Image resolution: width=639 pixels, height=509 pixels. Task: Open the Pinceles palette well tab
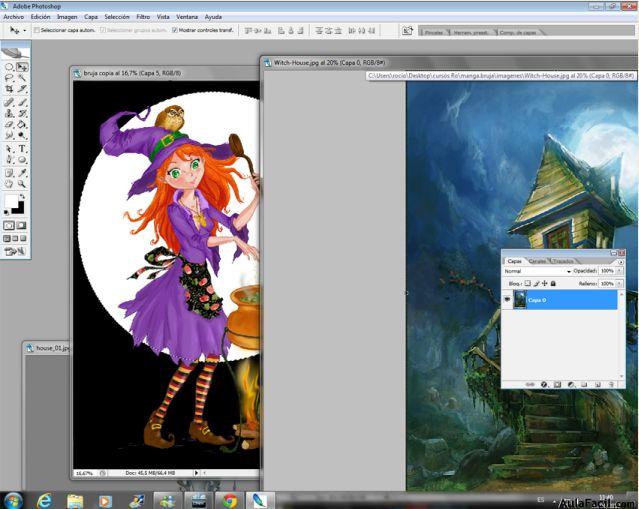[x=434, y=32]
